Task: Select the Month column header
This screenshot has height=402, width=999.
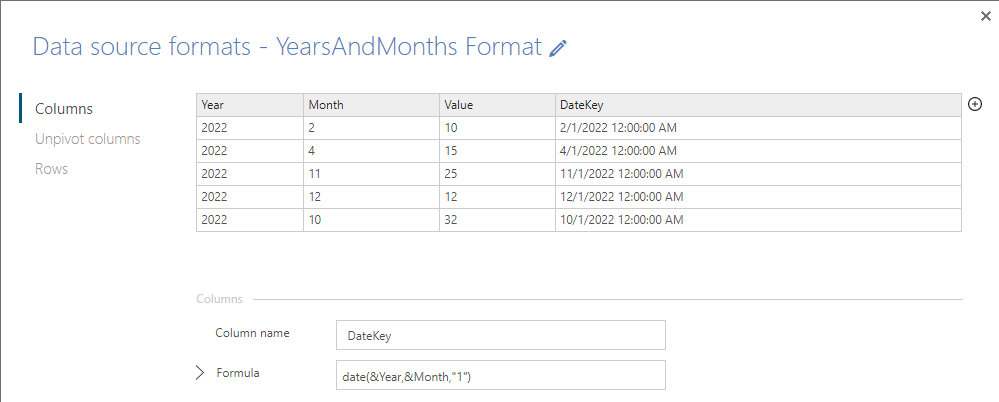Action: (371, 105)
